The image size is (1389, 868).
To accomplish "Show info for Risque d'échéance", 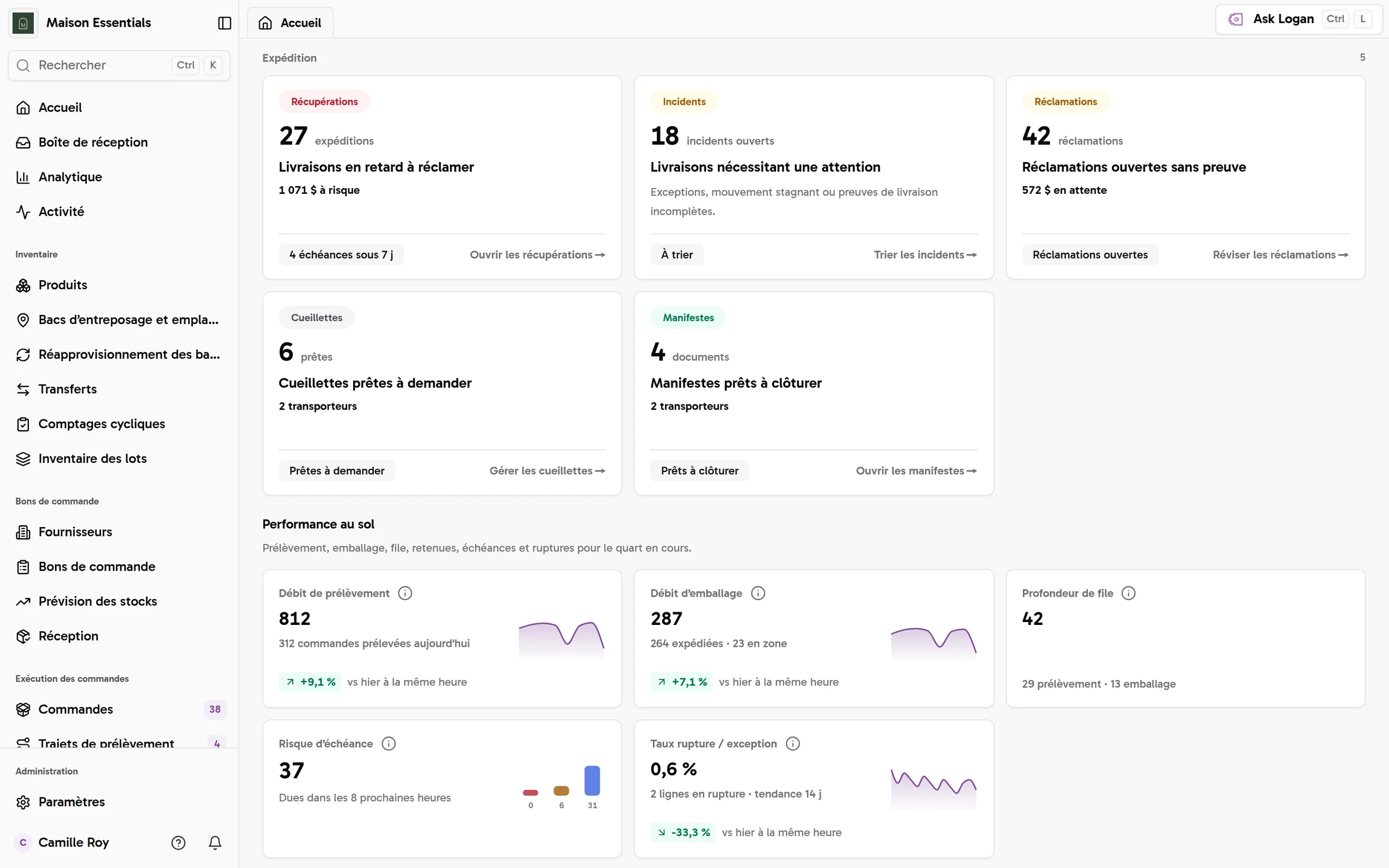I will [389, 744].
